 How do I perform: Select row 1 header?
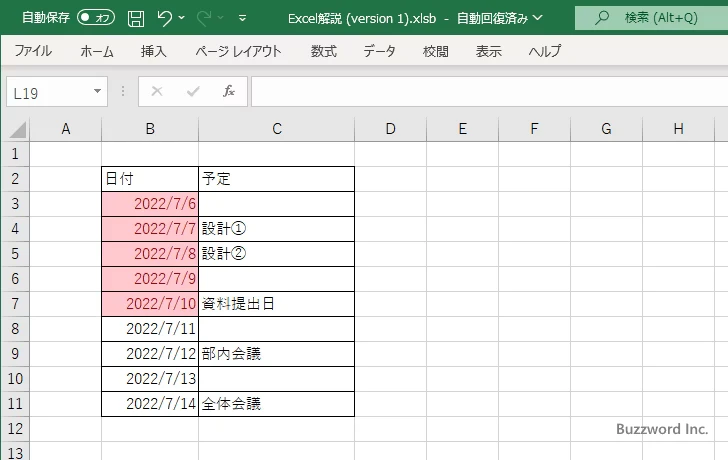pos(15,154)
